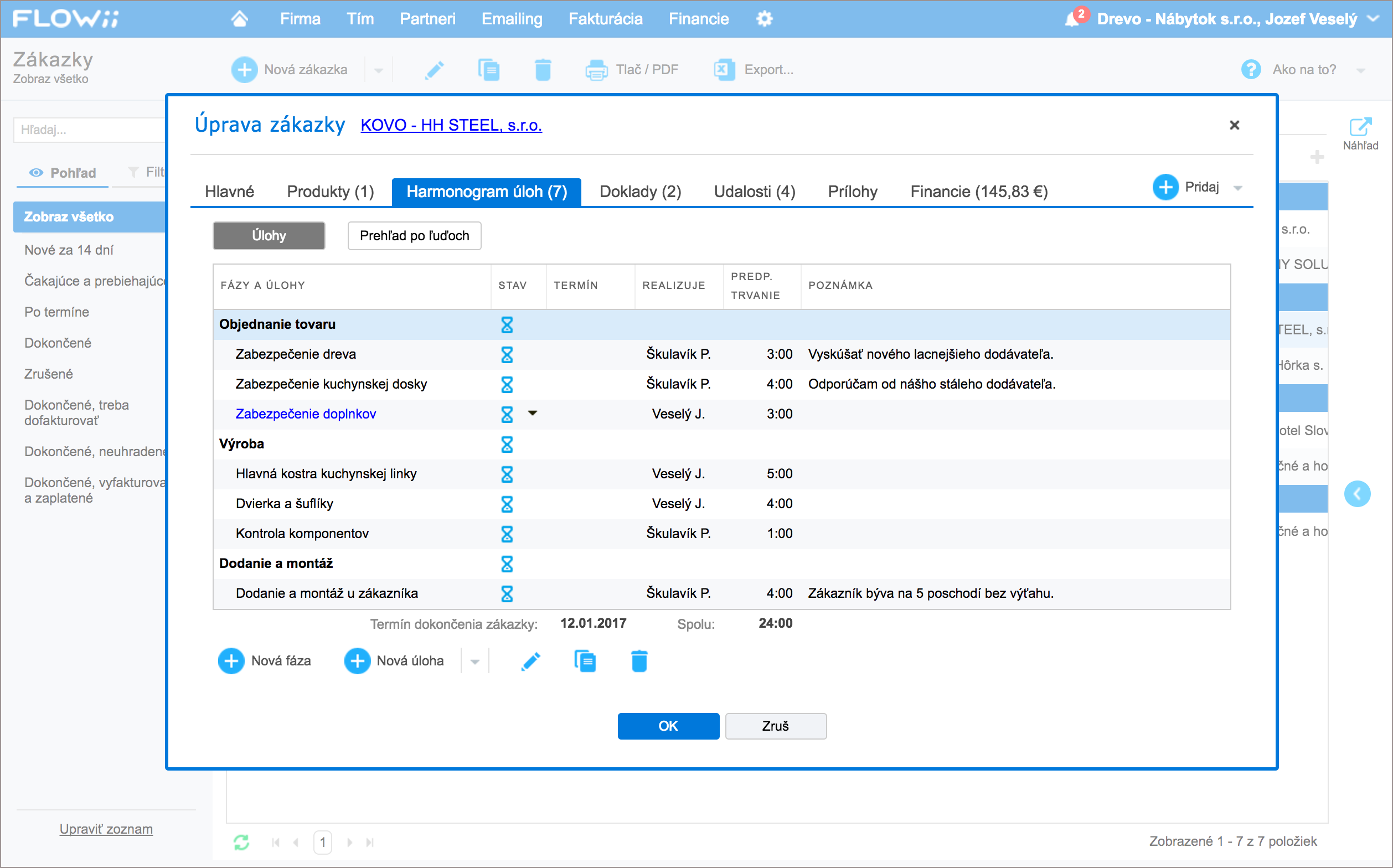Image resolution: width=1393 pixels, height=868 pixels.
Task: Click the Hľadaj search field
Action: [90, 130]
